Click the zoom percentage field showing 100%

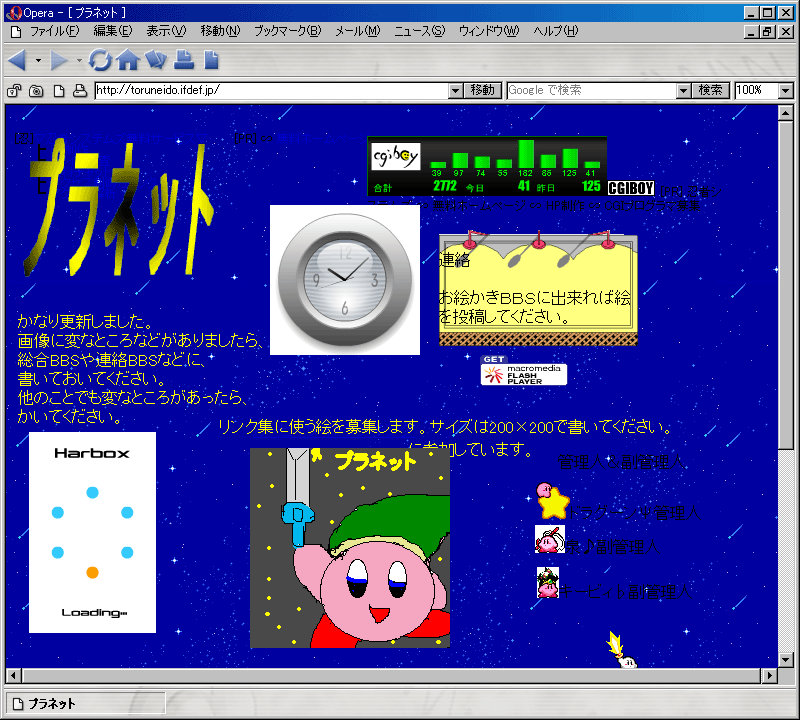pyautogui.click(x=757, y=91)
